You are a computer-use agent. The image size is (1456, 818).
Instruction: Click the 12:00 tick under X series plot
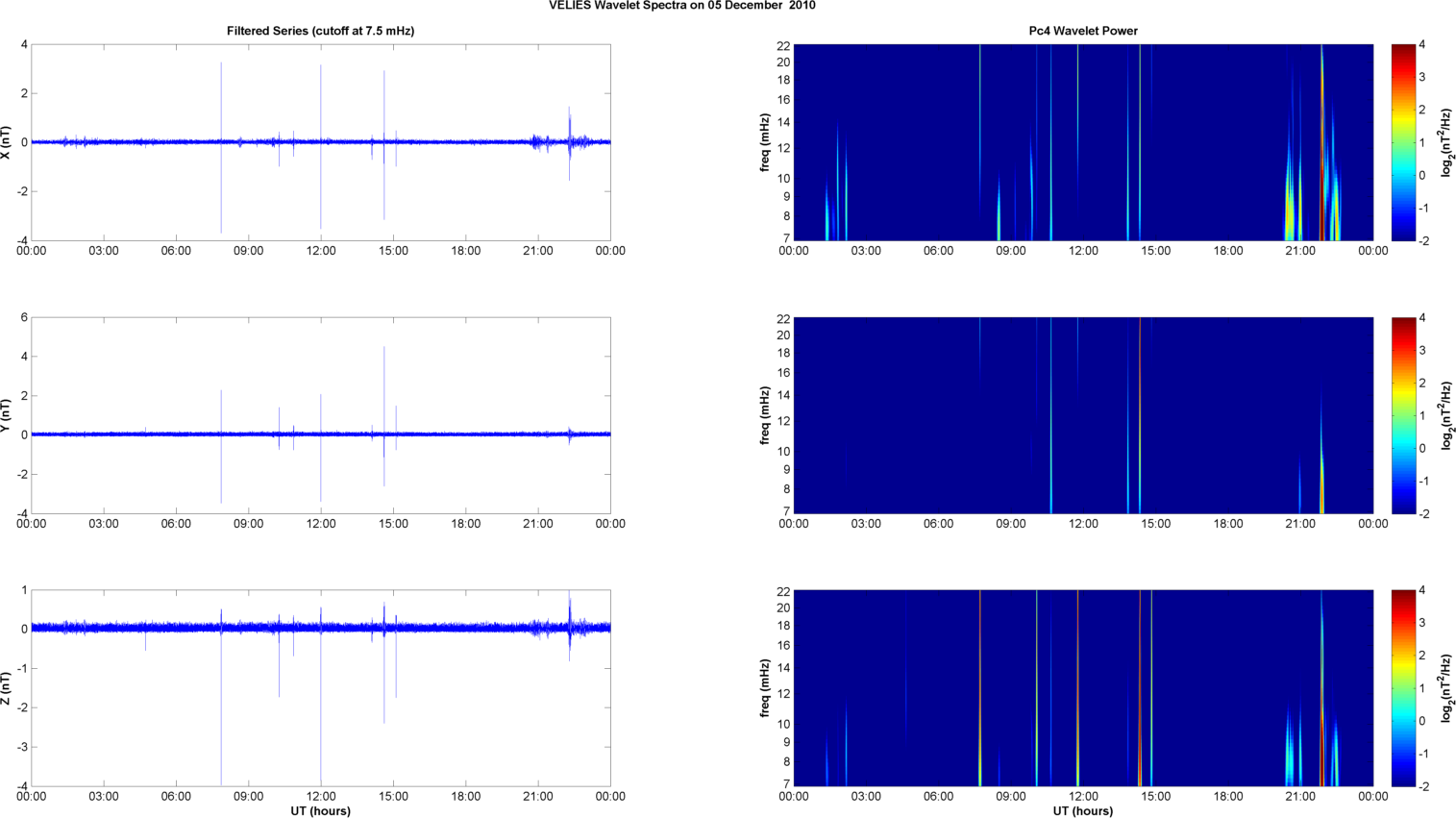[x=321, y=251]
